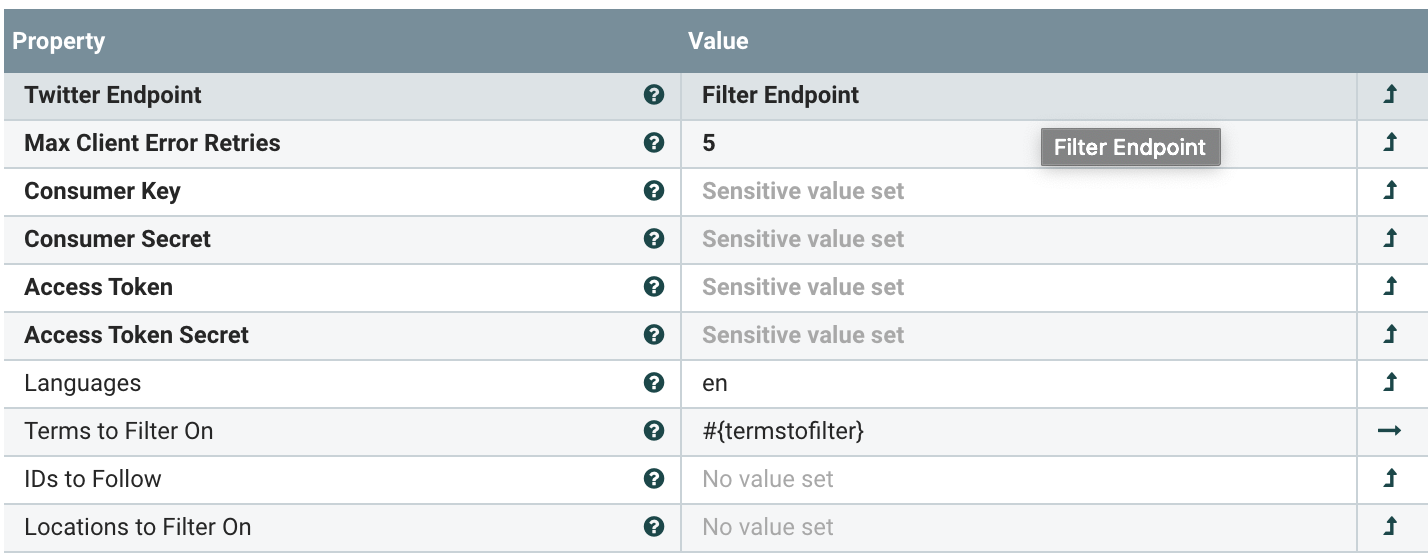Edit the Twitter Endpoint value Filter Endpoint

coord(780,95)
